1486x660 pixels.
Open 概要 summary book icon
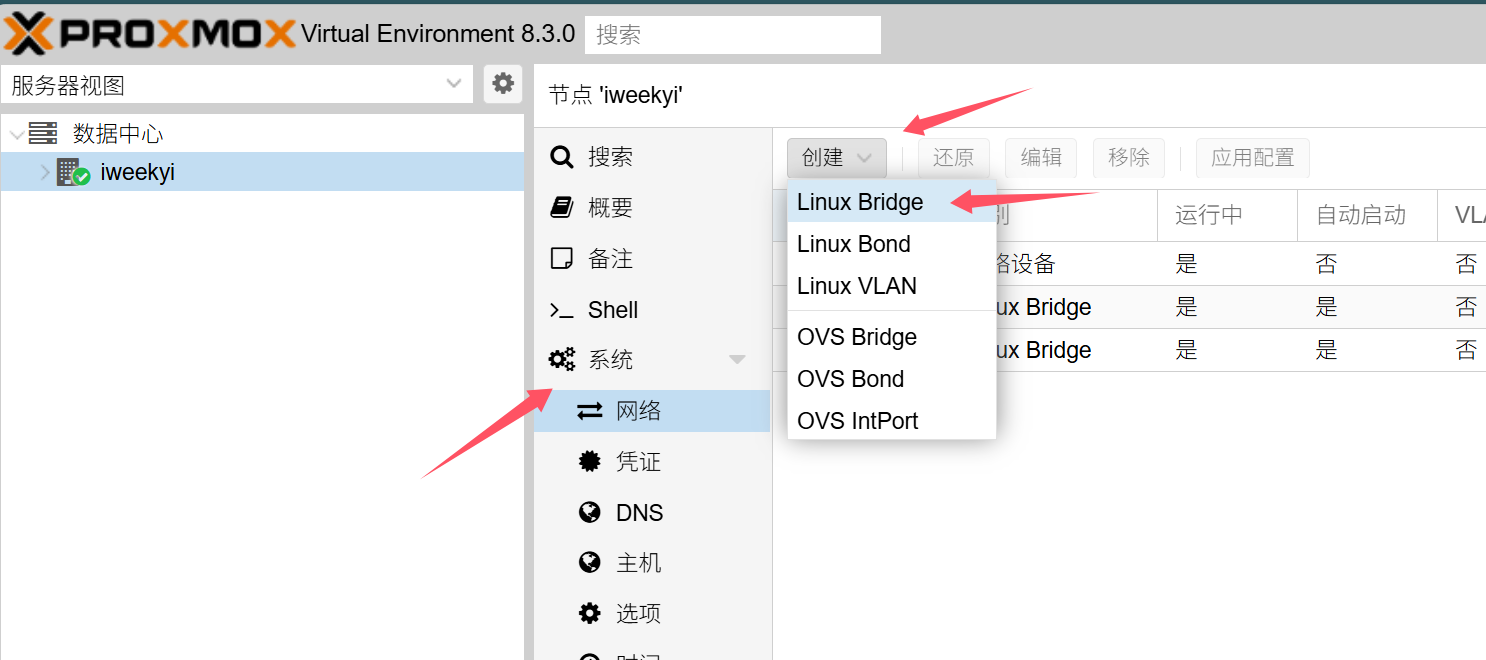(x=562, y=208)
